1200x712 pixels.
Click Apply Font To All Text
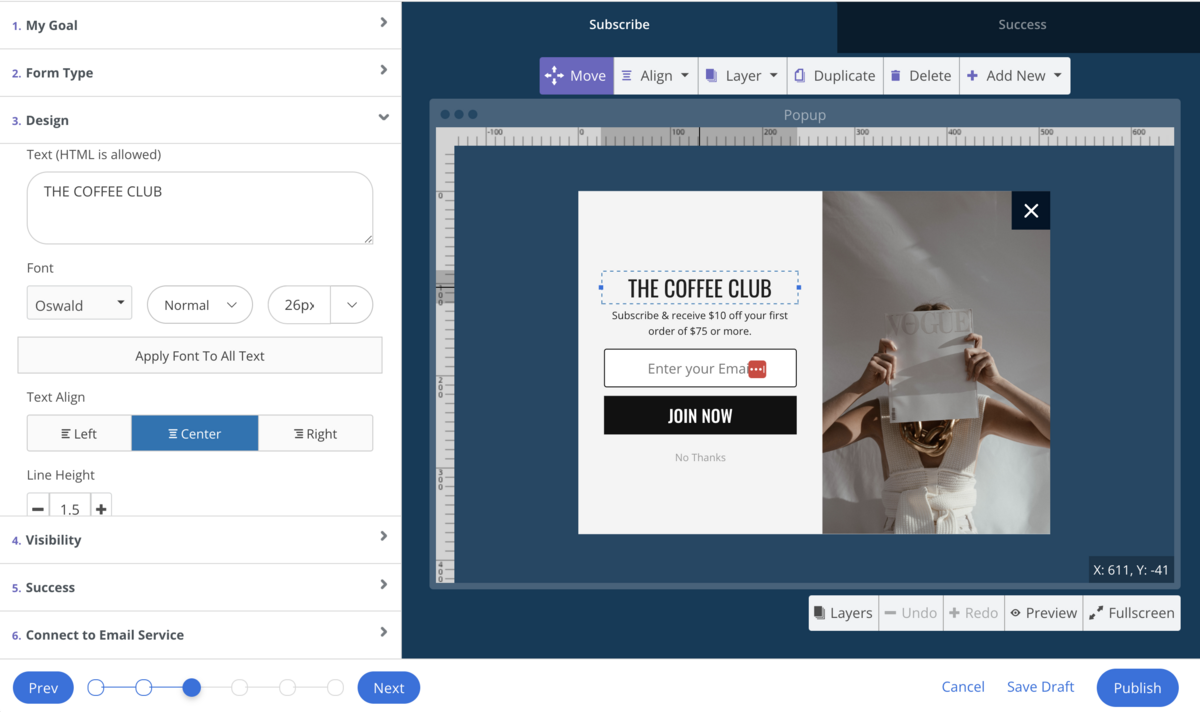point(200,356)
